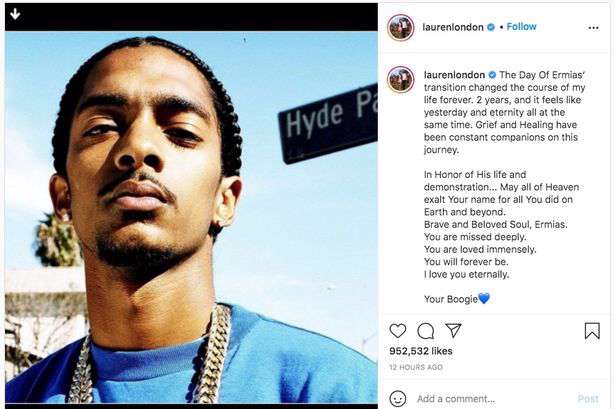Click the verified badge in header

491,27
